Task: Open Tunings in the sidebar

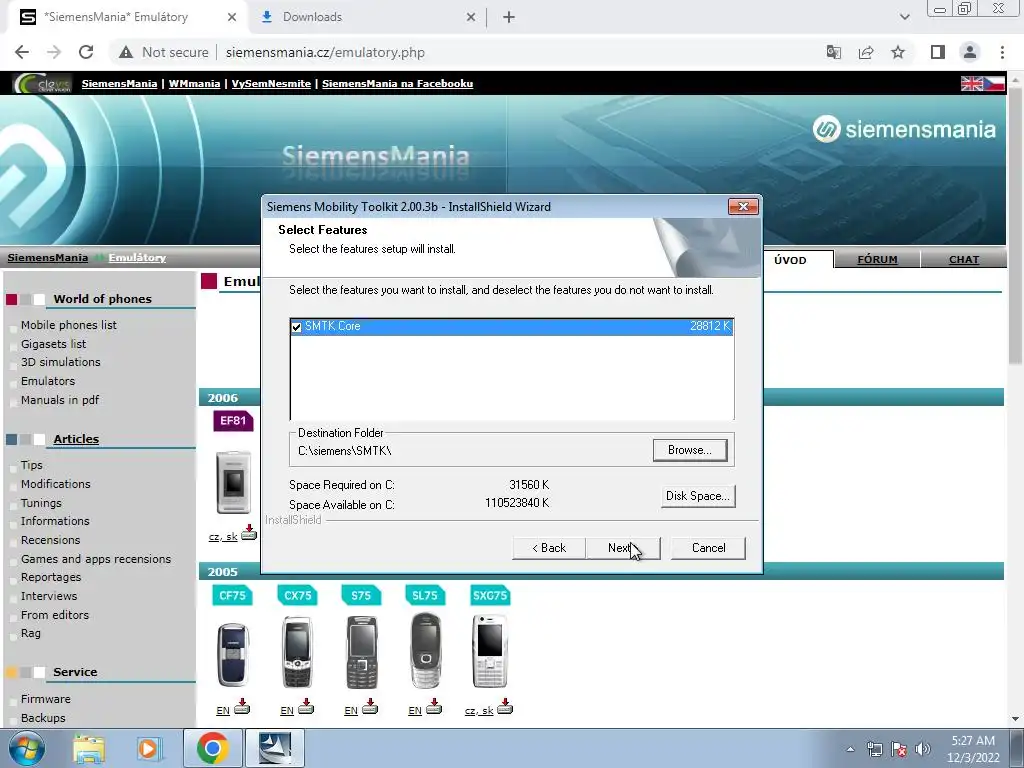Action: tap(41, 503)
